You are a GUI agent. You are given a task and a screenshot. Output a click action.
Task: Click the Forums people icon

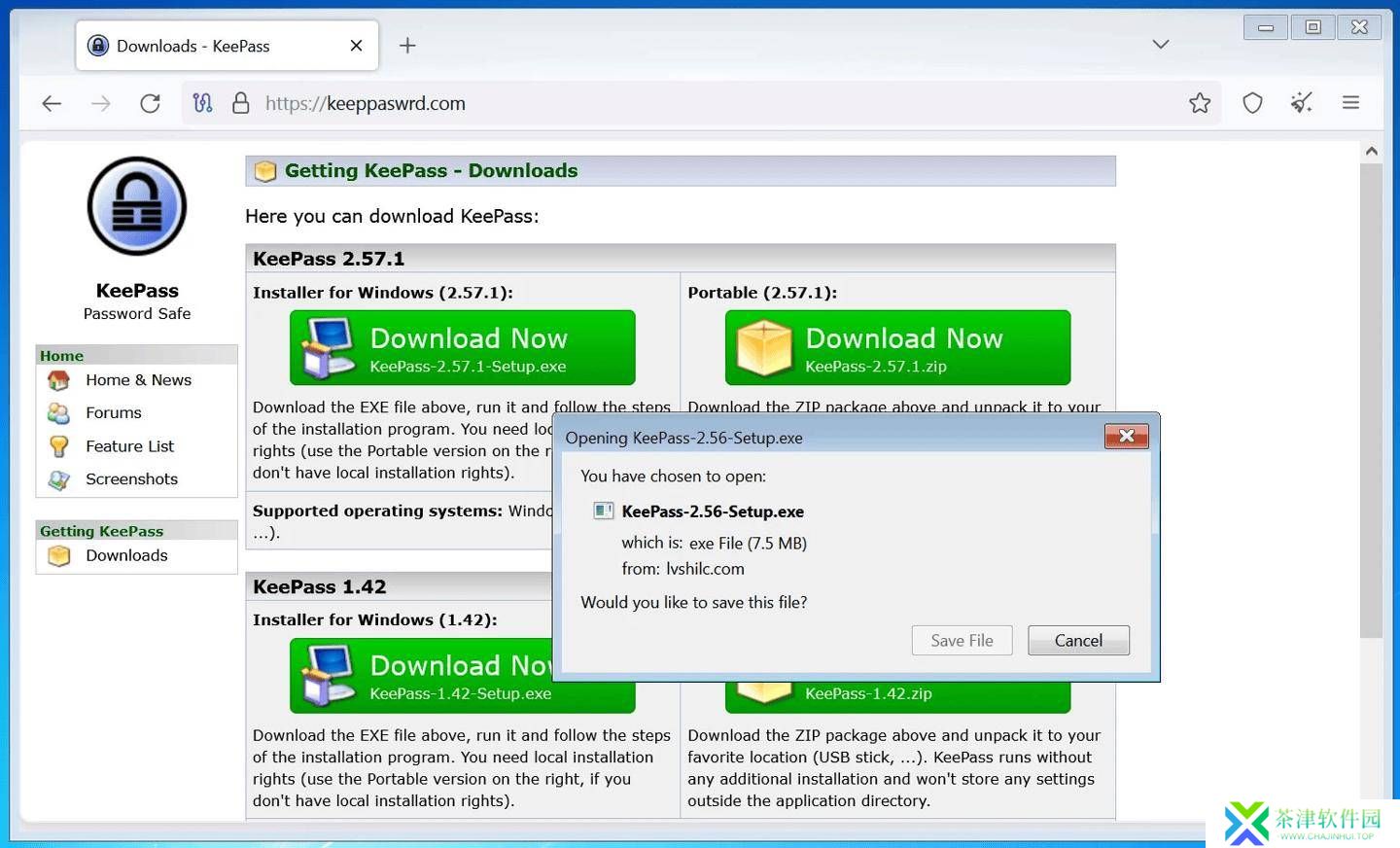[58, 413]
